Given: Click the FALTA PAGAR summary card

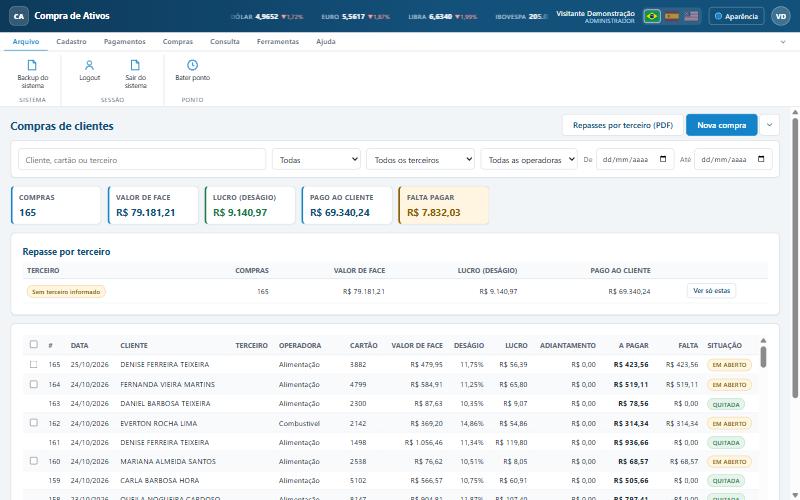Looking at the screenshot, I should pos(444,205).
